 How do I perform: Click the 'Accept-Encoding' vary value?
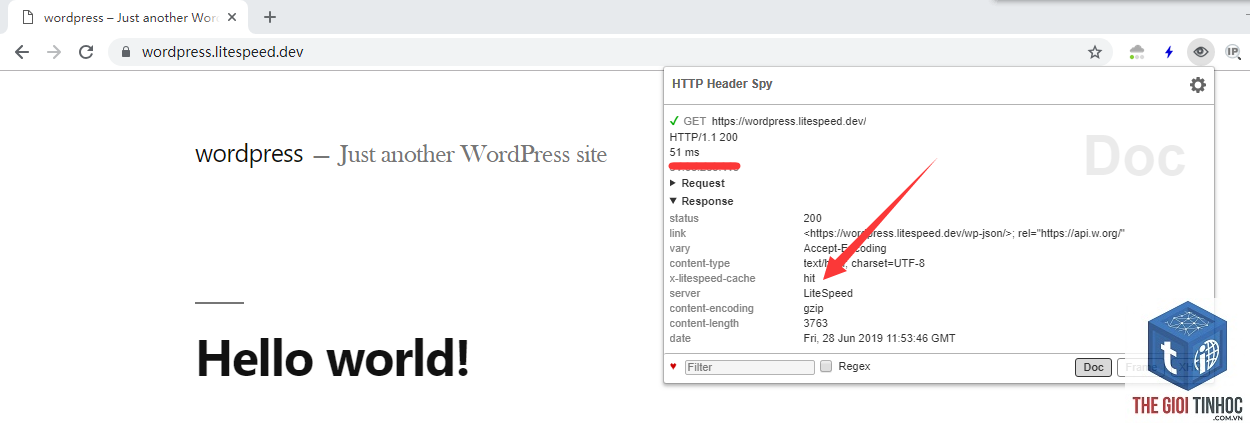844,248
